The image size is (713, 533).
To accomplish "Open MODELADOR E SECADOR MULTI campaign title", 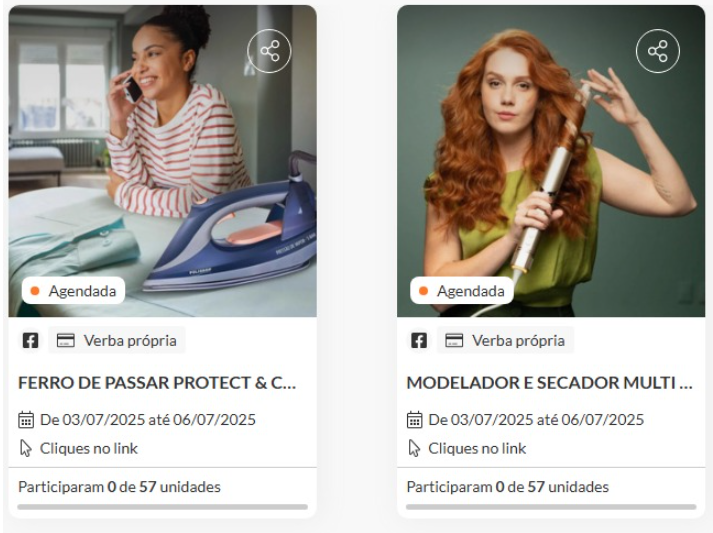I will [x=550, y=382].
